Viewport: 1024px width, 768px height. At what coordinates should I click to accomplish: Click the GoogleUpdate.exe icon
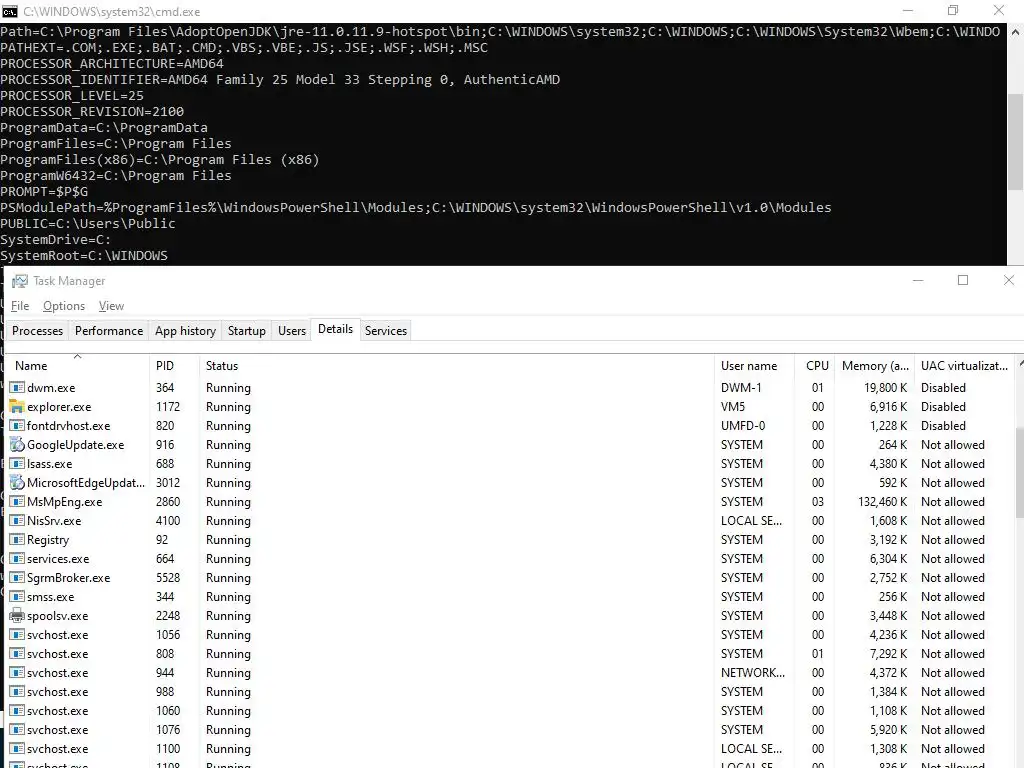pos(17,444)
